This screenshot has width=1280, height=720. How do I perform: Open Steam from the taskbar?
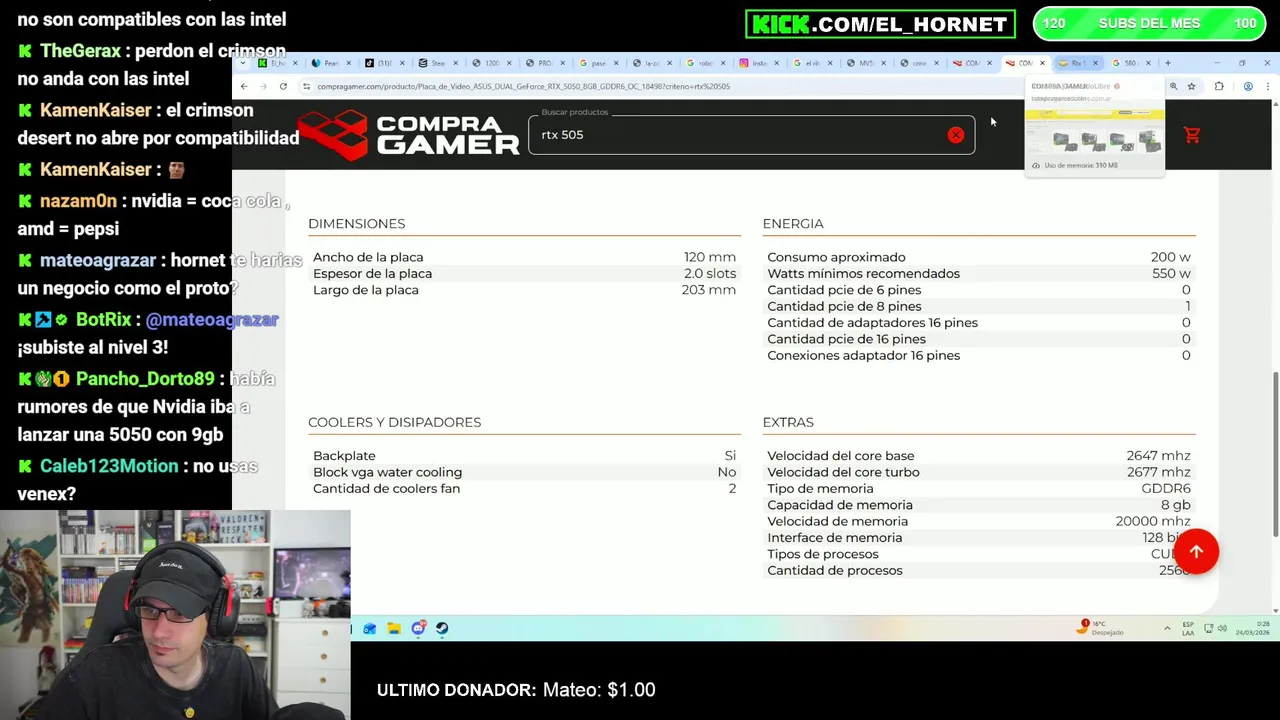pos(442,628)
